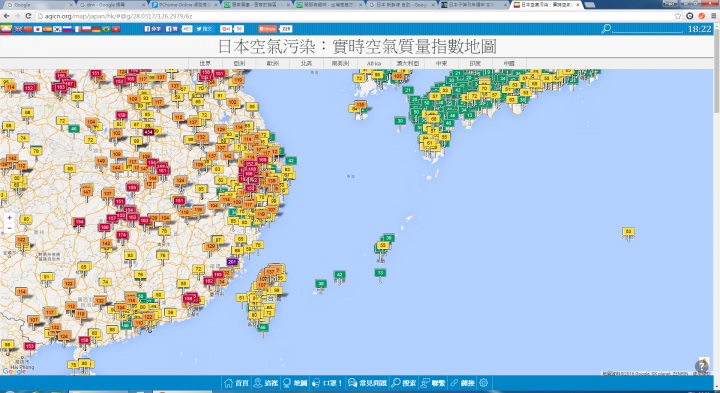Open the 世界 region tab
The width and height of the screenshot is (720, 393).
(x=205, y=63)
